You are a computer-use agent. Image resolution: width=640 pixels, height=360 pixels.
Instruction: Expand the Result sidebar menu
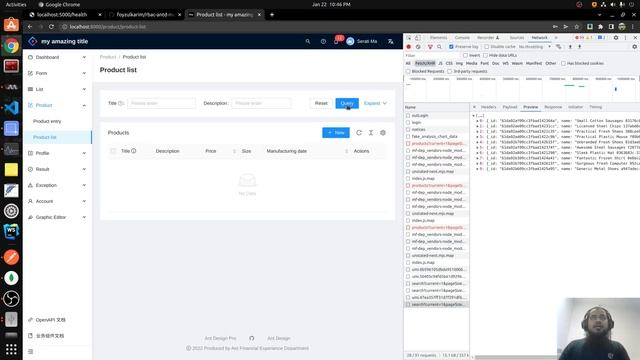tap(57, 169)
